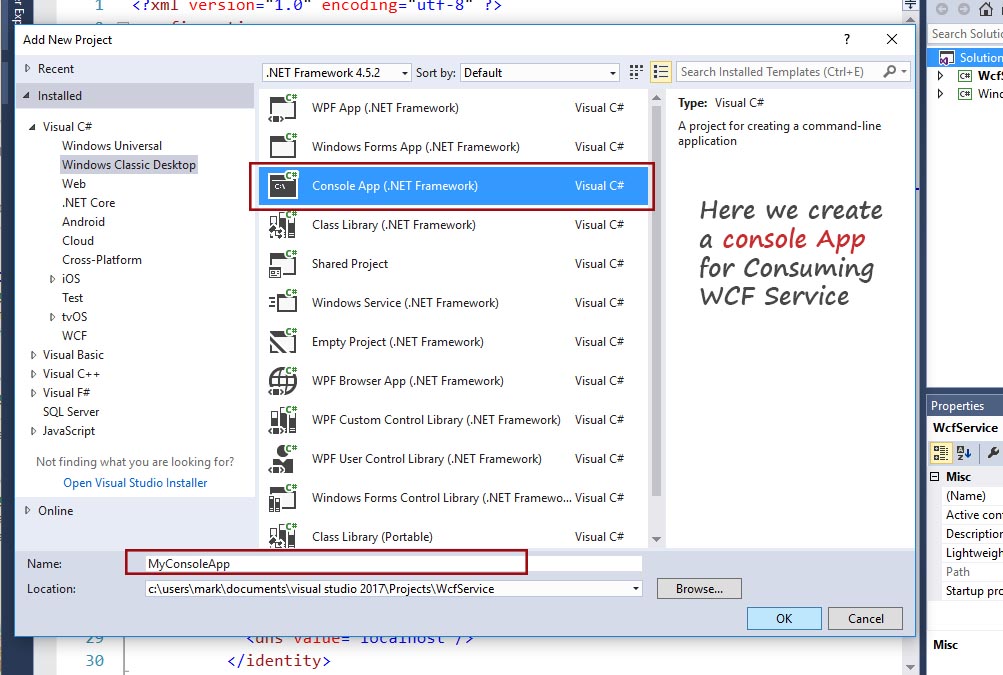This screenshot has height=675, width=1003.
Task: Expand the Visual F# node
Action: (33, 393)
